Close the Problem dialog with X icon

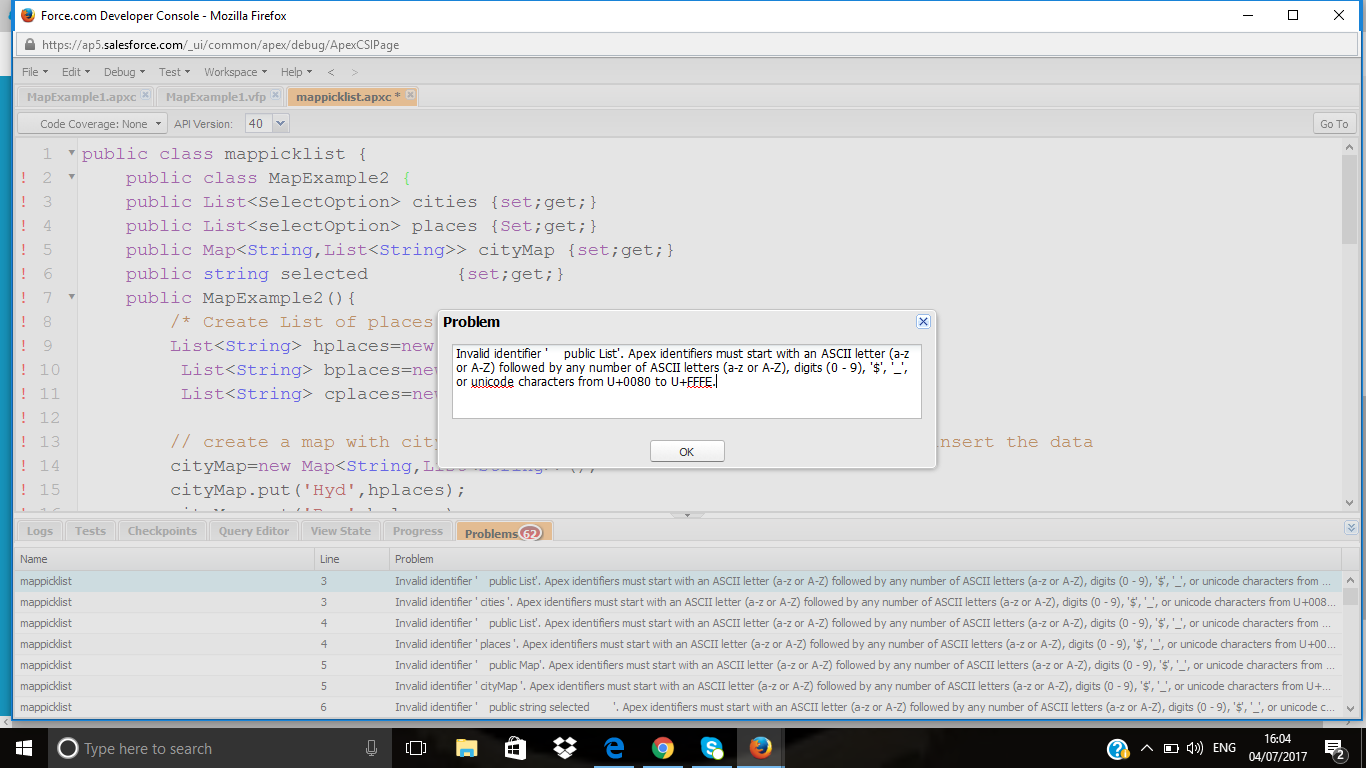click(x=923, y=322)
